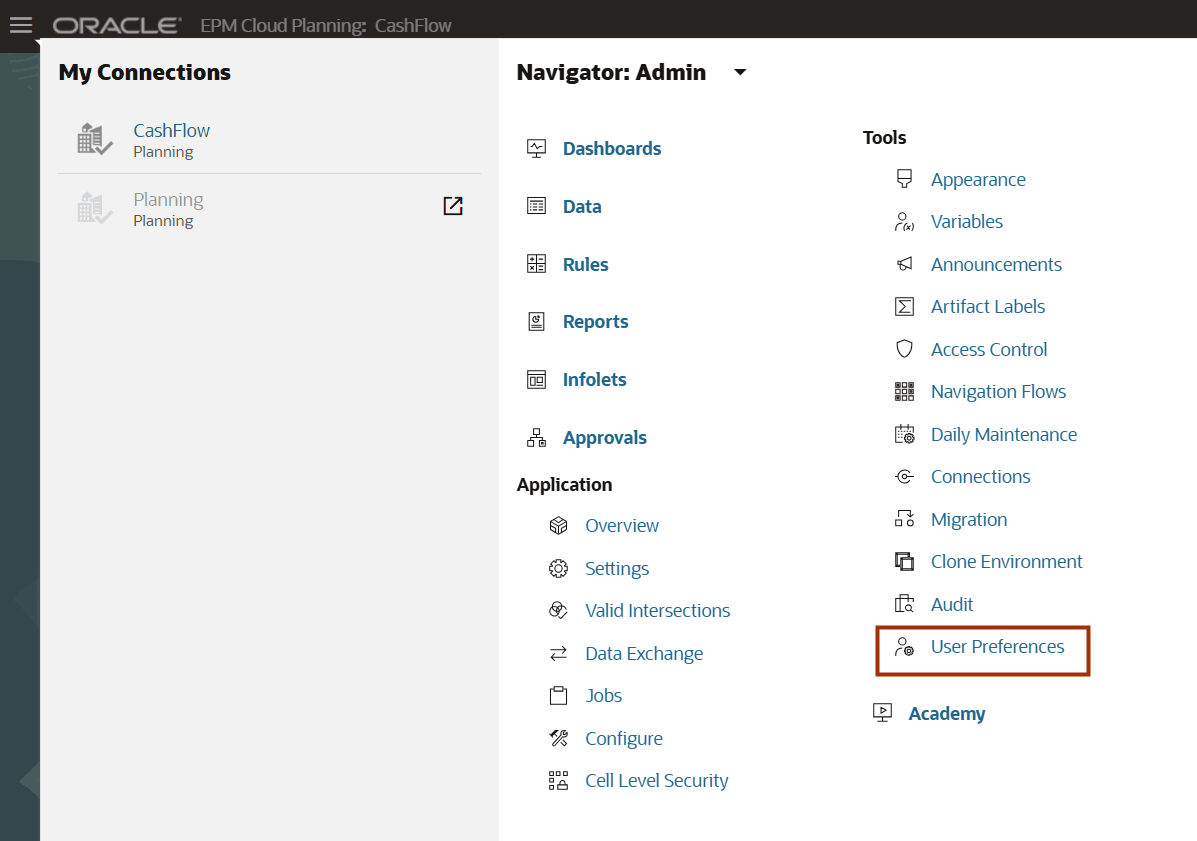Screen dimensions: 1197x841
Task: Open the Jobs link
Action: tap(603, 695)
